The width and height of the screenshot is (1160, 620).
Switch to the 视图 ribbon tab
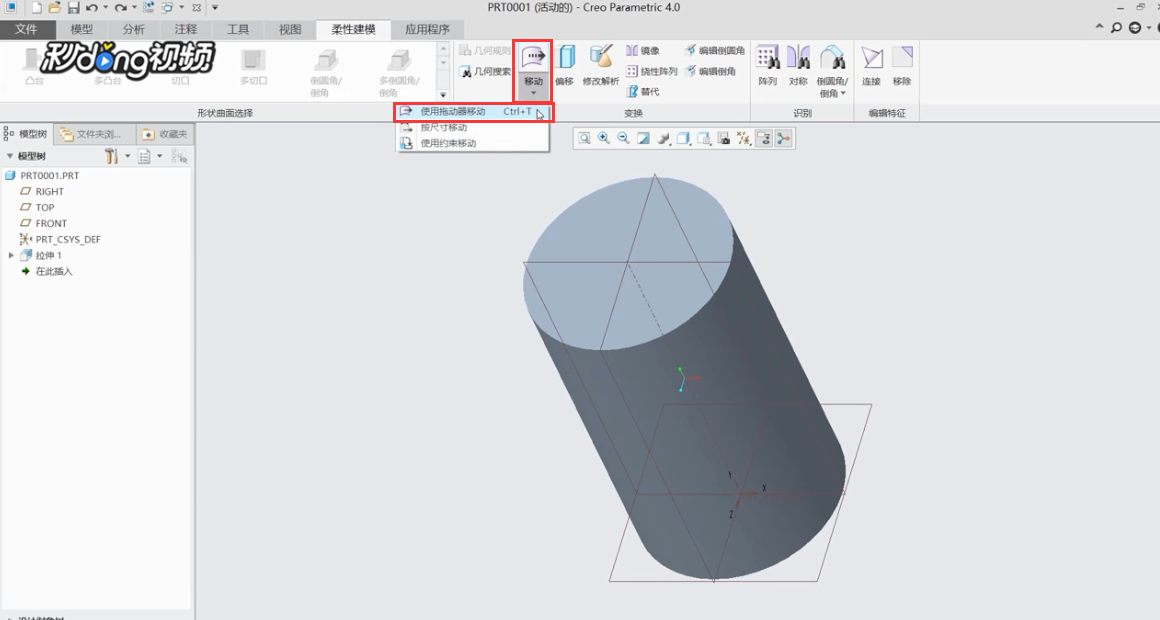(x=290, y=30)
